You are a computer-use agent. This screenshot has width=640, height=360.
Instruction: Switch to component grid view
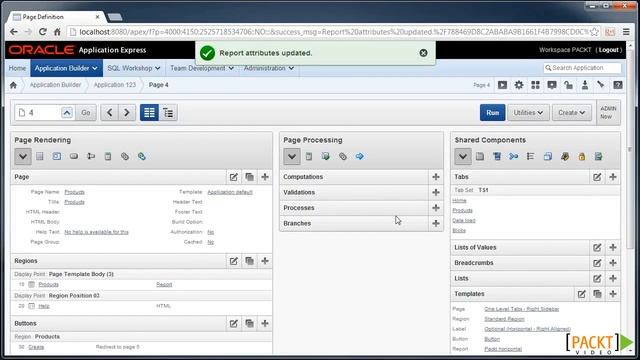click(149, 112)
